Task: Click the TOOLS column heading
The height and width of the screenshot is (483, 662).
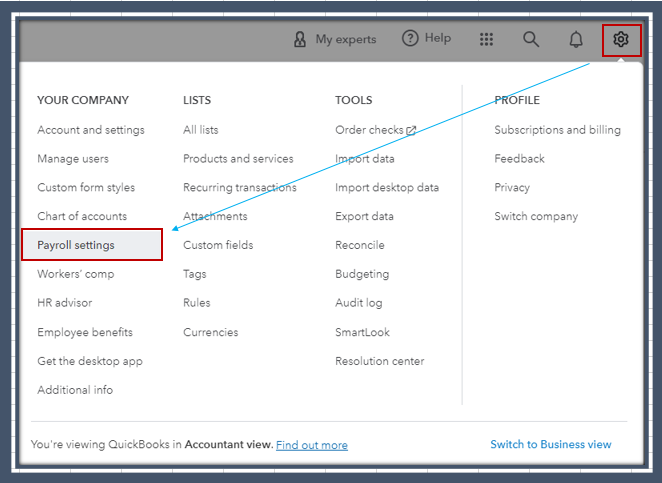Action: pyautogui.click(x=354, y=100)
